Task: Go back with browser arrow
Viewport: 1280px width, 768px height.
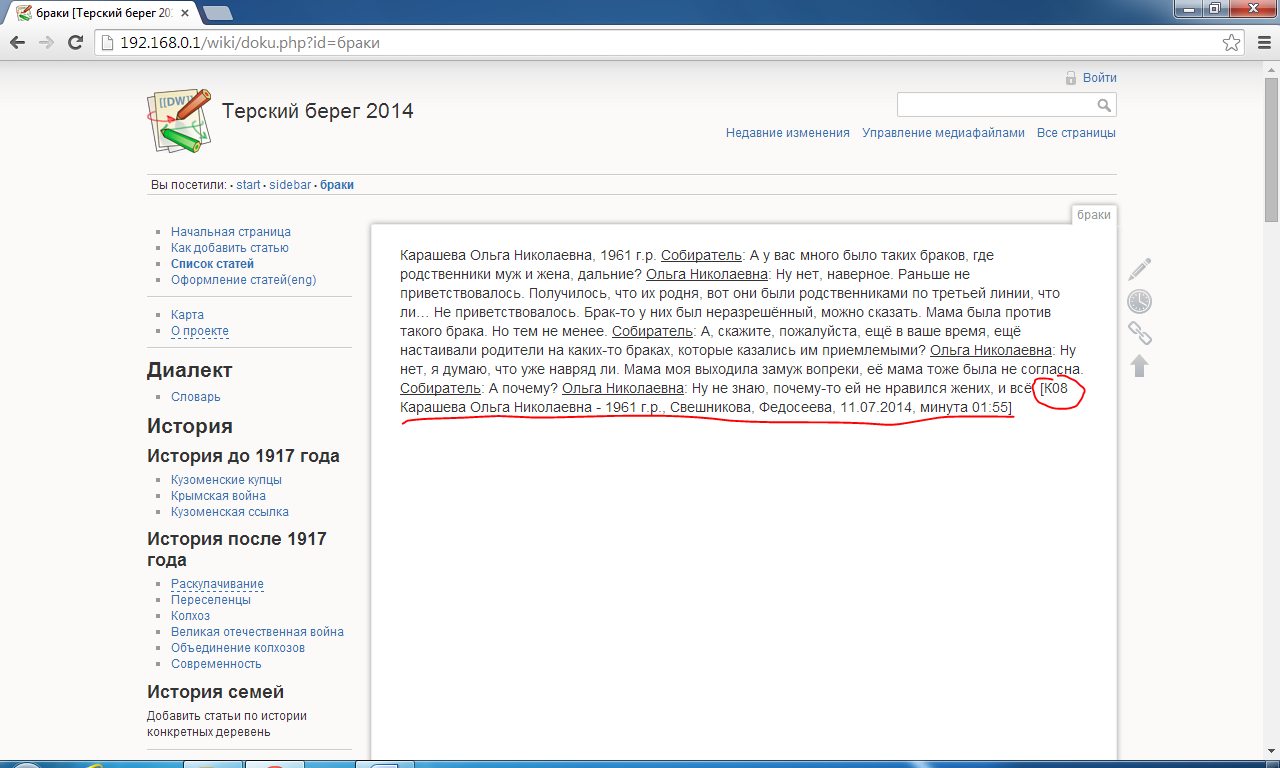Action: [17, 43]
